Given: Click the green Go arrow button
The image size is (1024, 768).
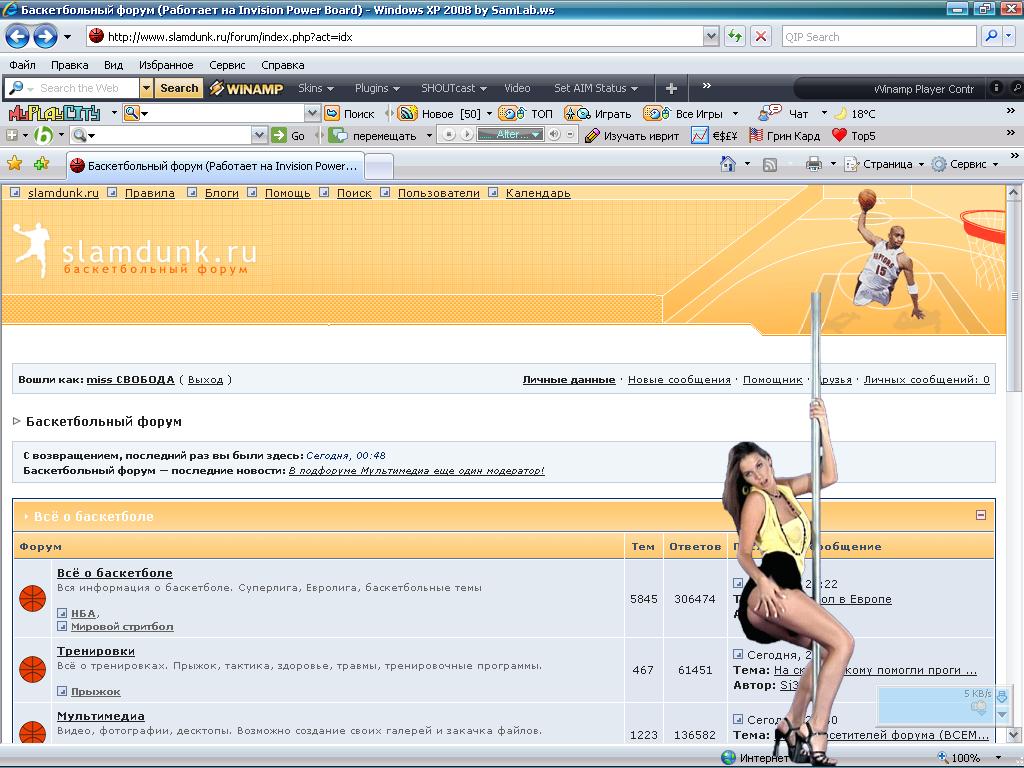Looking at the screenshot, I should point(280,135).
